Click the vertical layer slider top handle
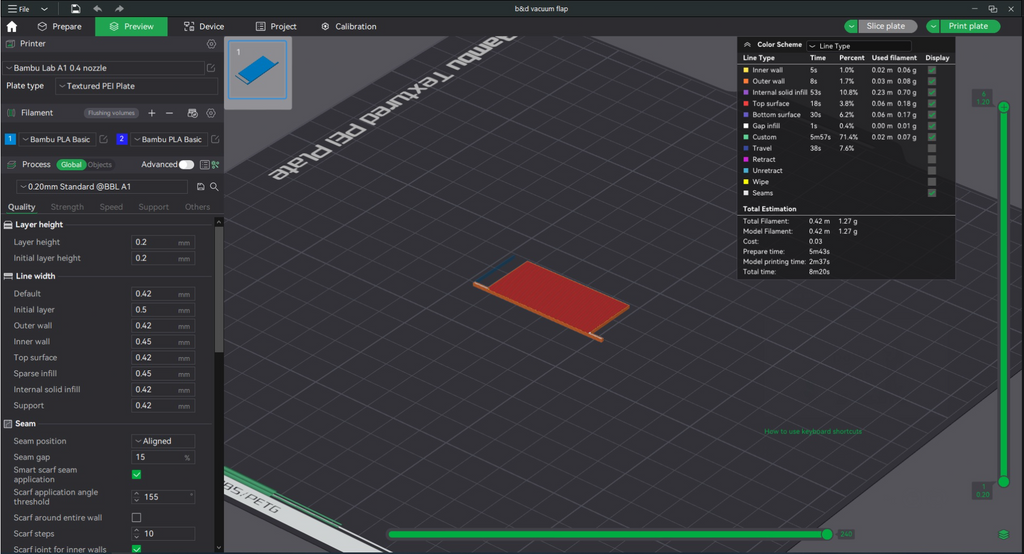1024x554 pixels. (x=1004, y=106)
